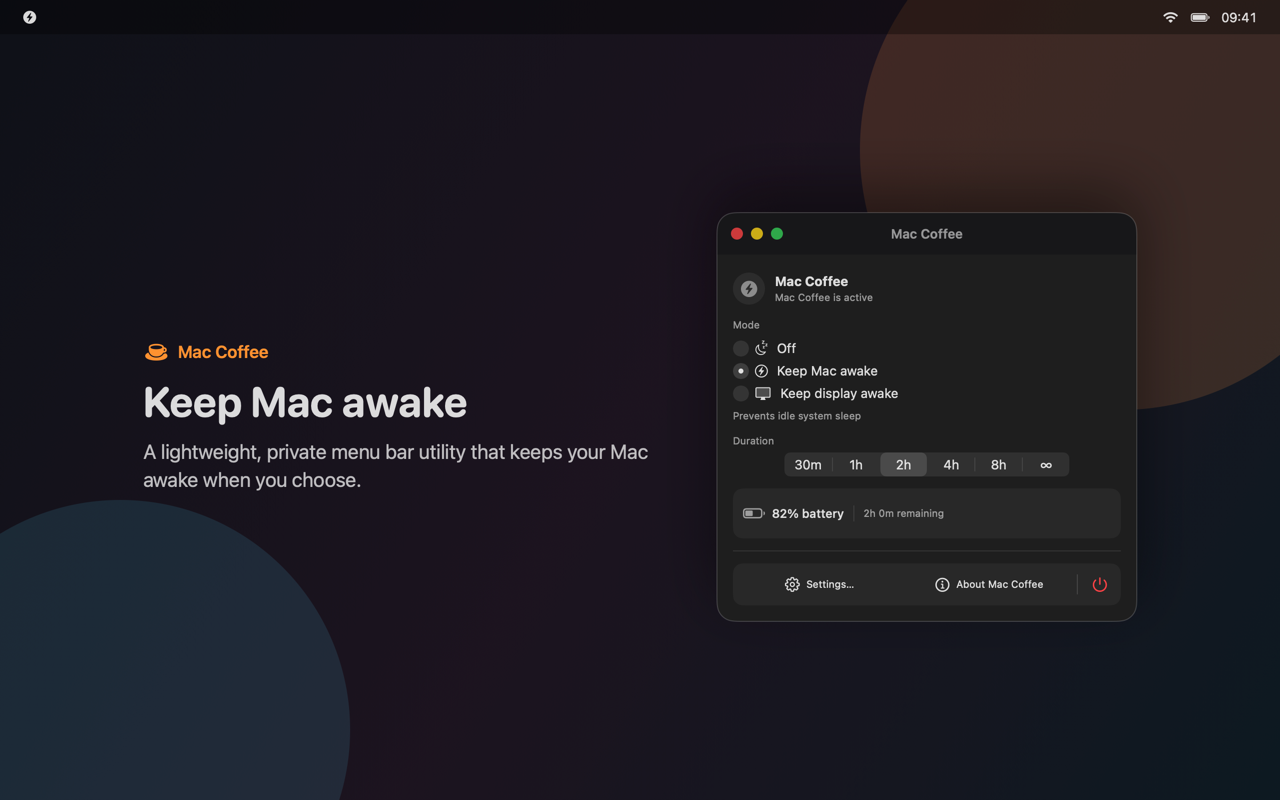Click the '2h 0m remaining' text
The image size is (1280, 800).
tap(904, 513)
